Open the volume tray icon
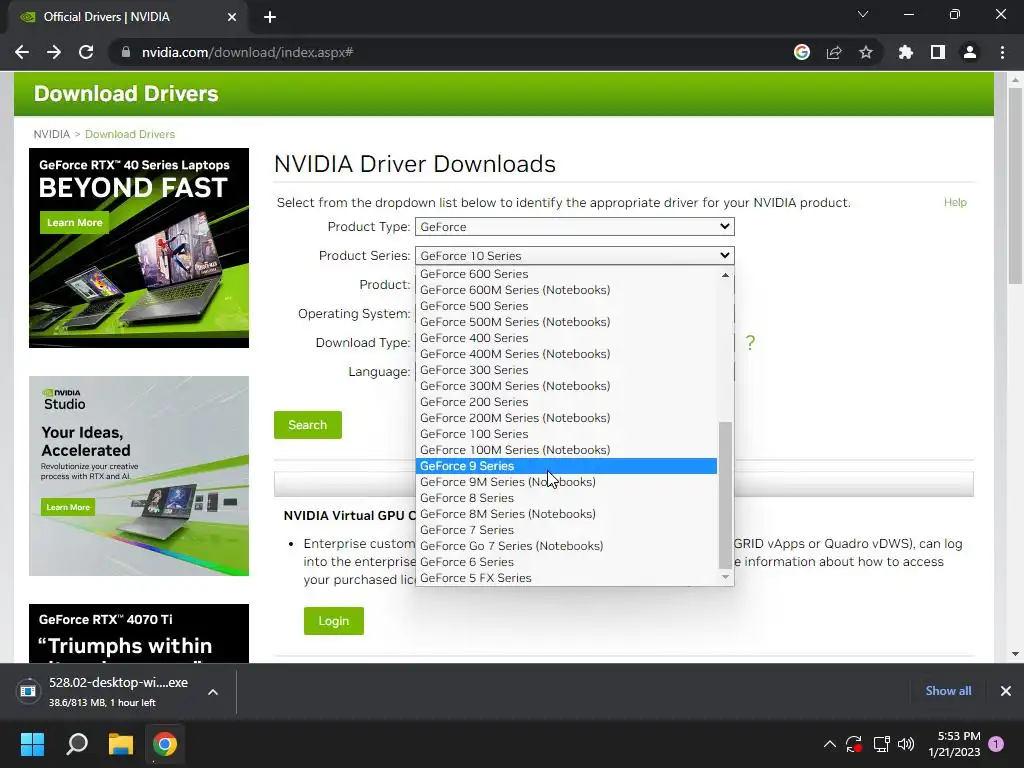1024x768 pixels. [x=906, y=744]
